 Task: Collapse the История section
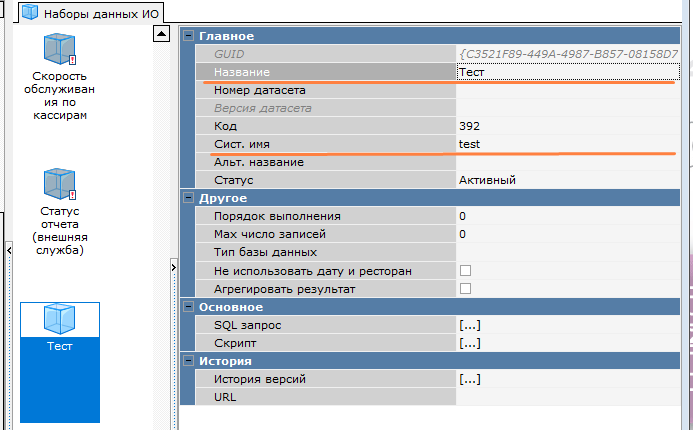coord(187,361)
